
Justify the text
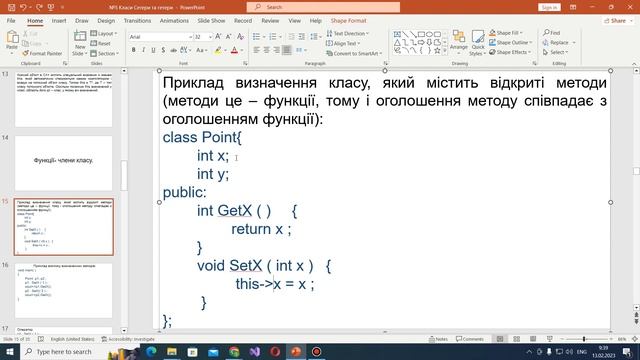pos(287,50)
